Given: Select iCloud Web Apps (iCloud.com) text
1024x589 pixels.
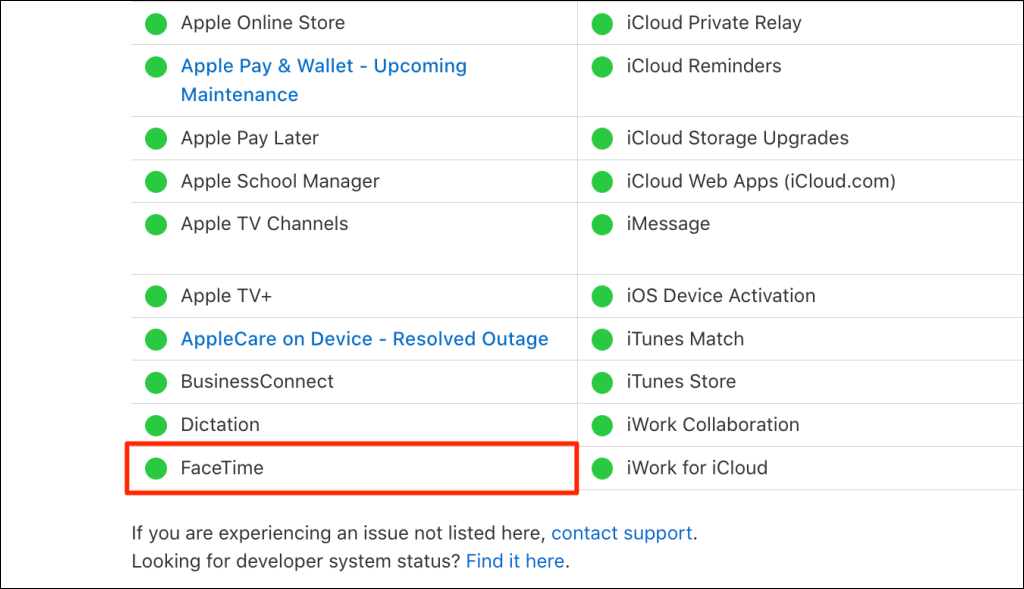Looking at the screenshot, I should click(x=761, y=181).
